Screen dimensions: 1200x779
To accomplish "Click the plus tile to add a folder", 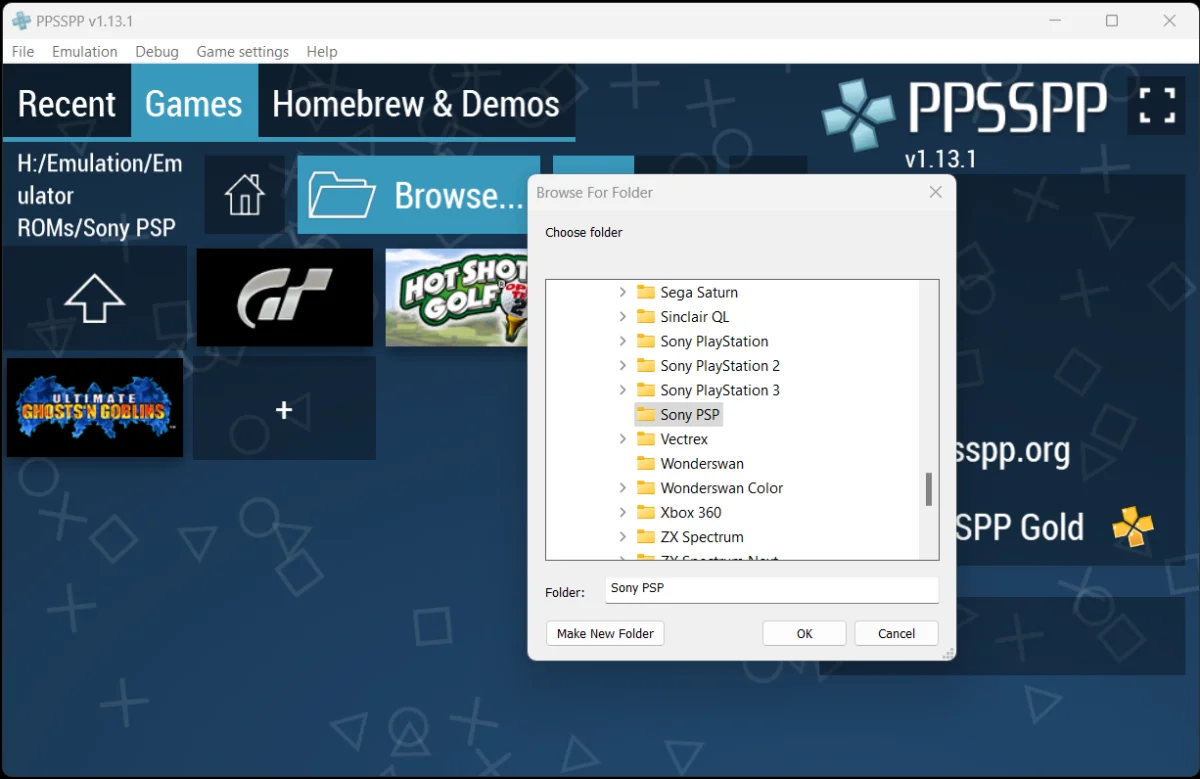I will (284, 410).
